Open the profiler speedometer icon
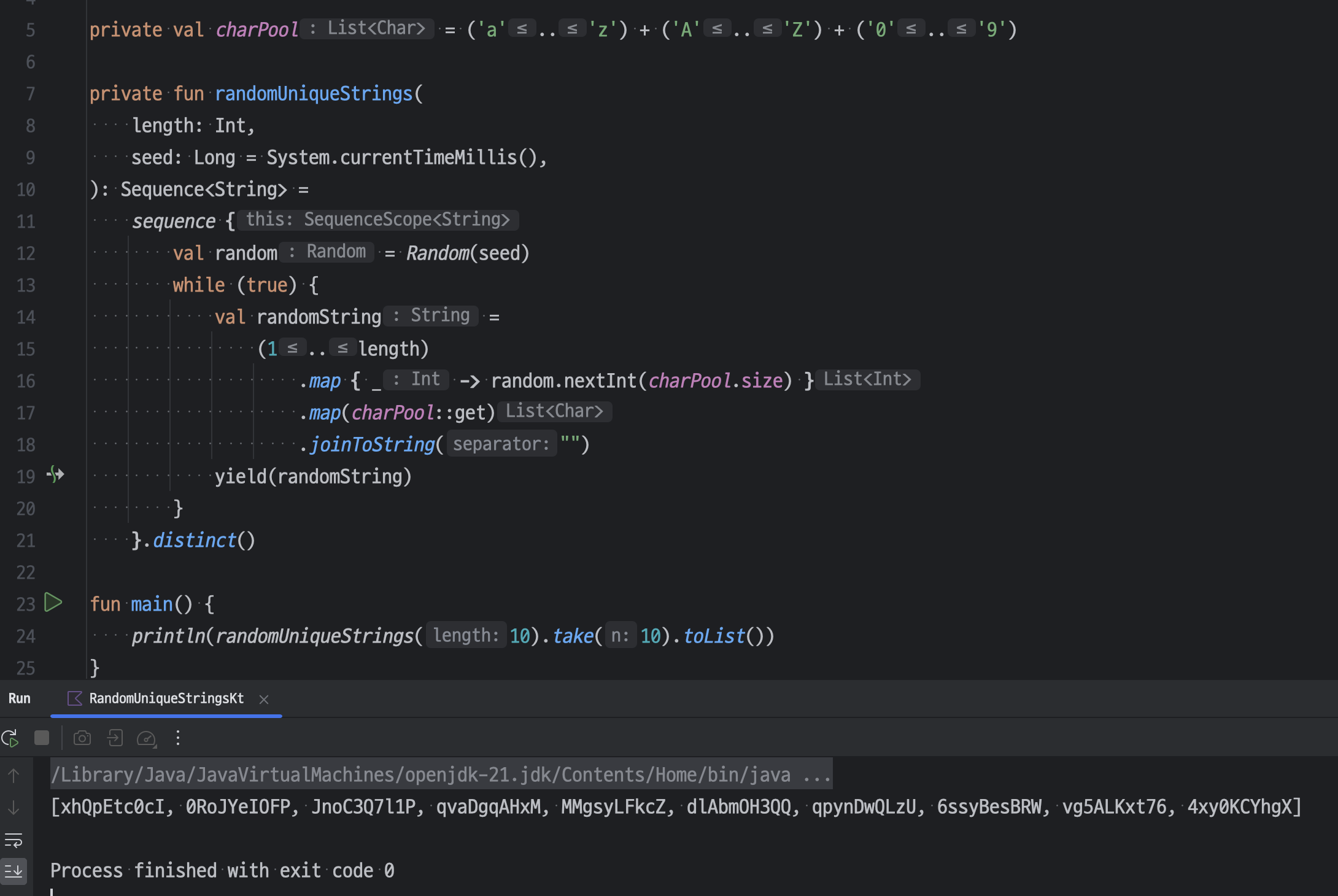The width and height of the screenshot is (1338, 896). click(147, 738)
